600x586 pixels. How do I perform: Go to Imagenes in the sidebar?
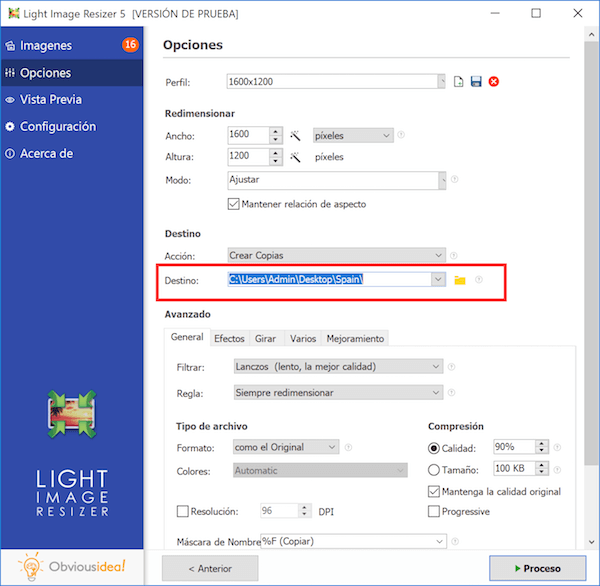click(72, 46)
